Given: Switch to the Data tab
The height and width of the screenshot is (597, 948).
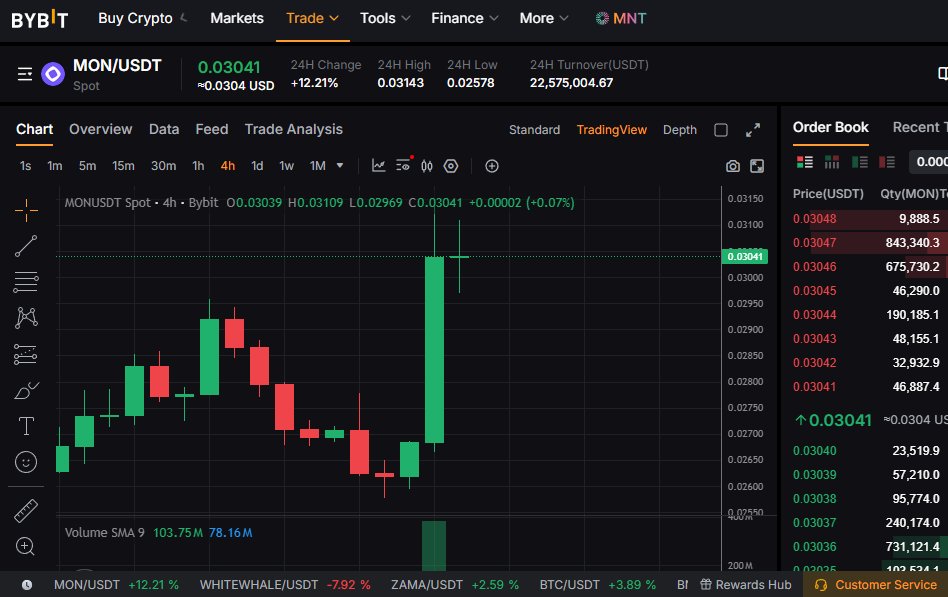Looking at the screenshot, I should click(164, 129).
